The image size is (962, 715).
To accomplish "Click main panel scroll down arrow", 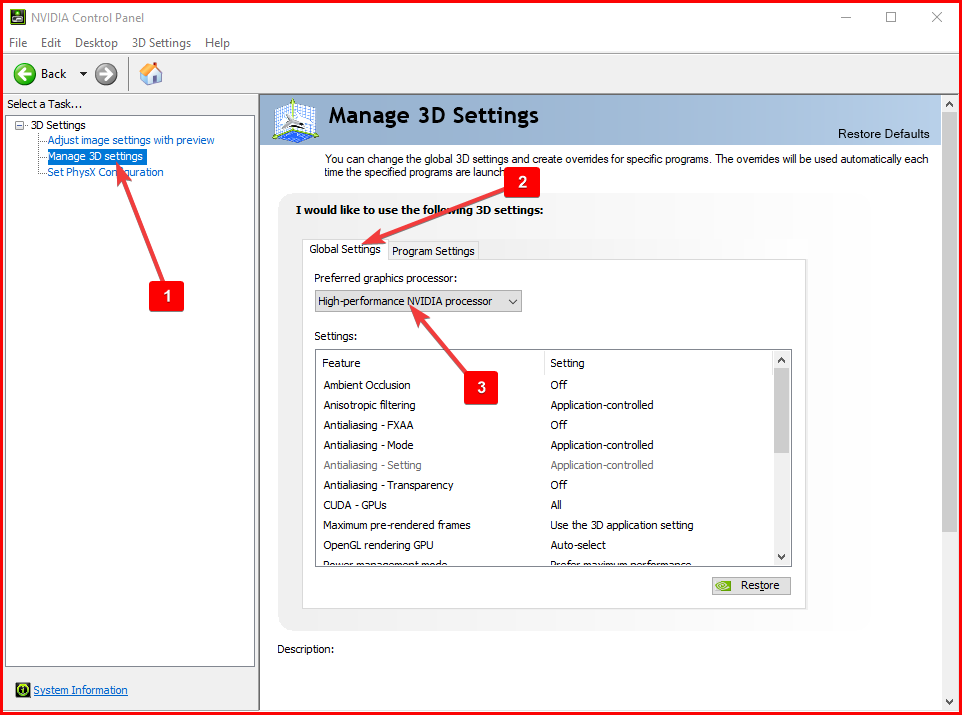I will click(949, 701).
